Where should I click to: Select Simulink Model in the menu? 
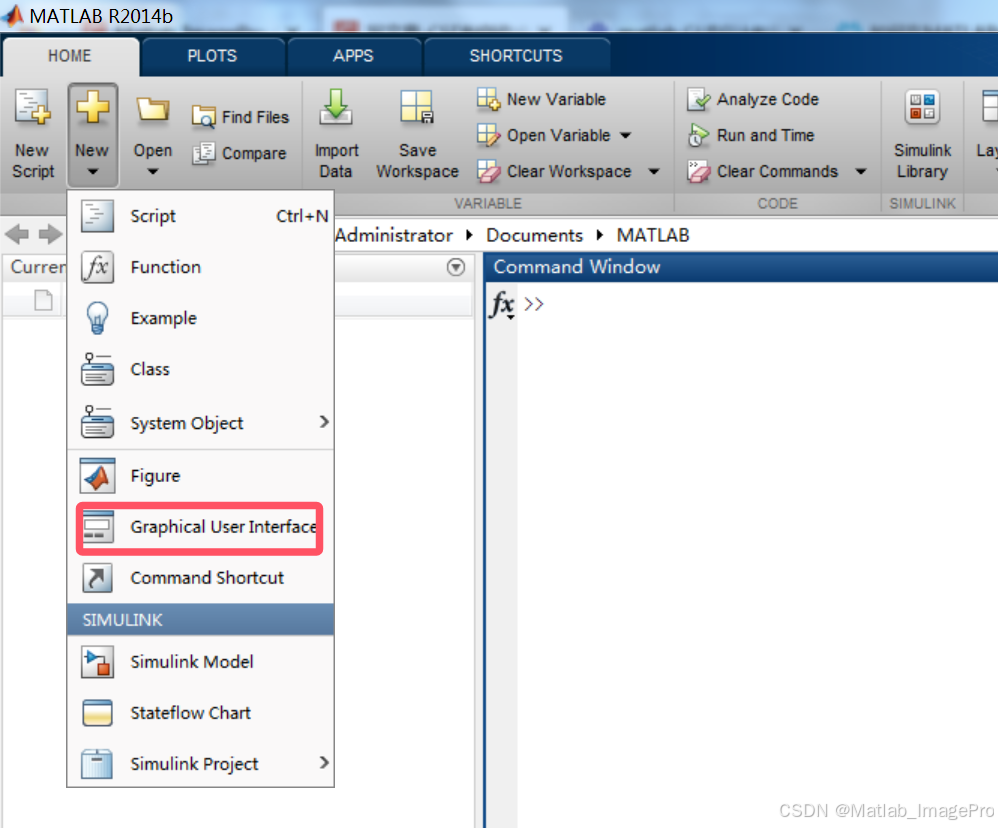200,662
